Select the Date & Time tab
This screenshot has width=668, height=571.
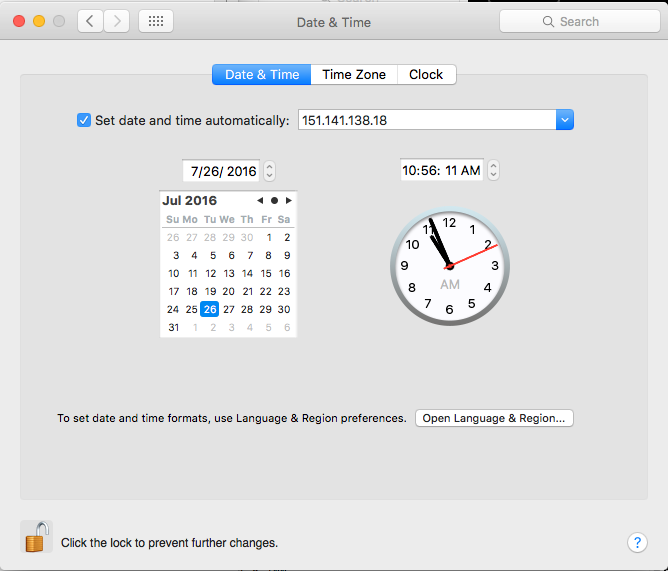(261, 75)
